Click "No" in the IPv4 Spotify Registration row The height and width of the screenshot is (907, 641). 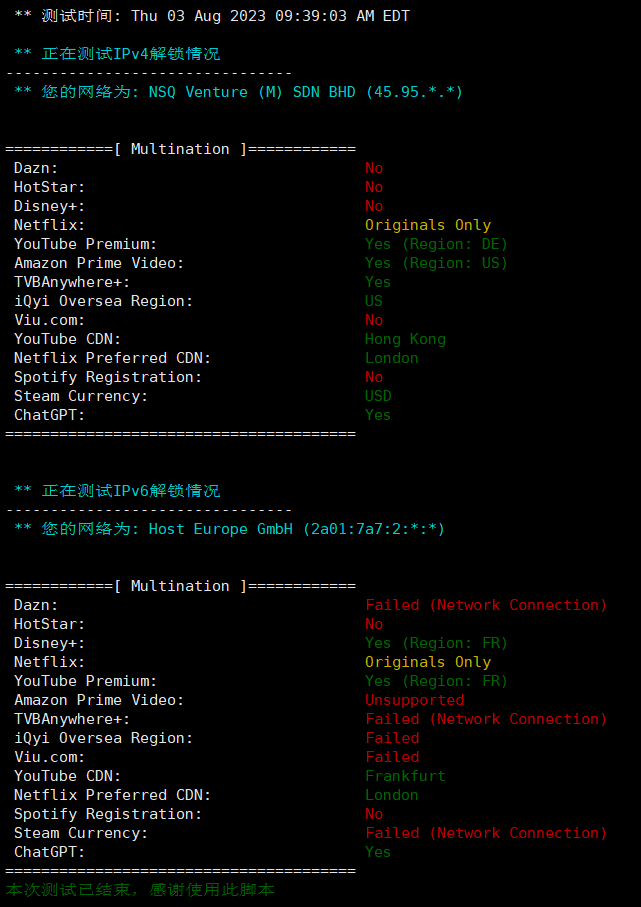[374, 377]
